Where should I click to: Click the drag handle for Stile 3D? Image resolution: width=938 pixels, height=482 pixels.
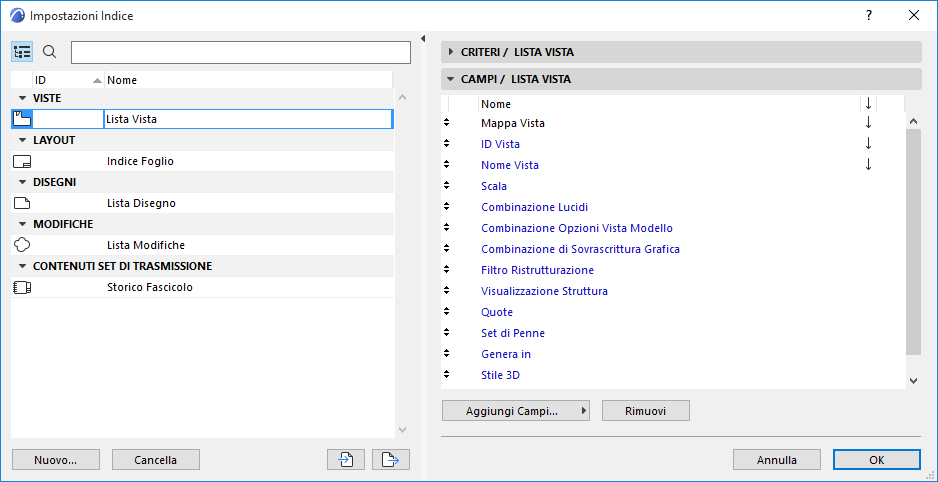point(446,375)
